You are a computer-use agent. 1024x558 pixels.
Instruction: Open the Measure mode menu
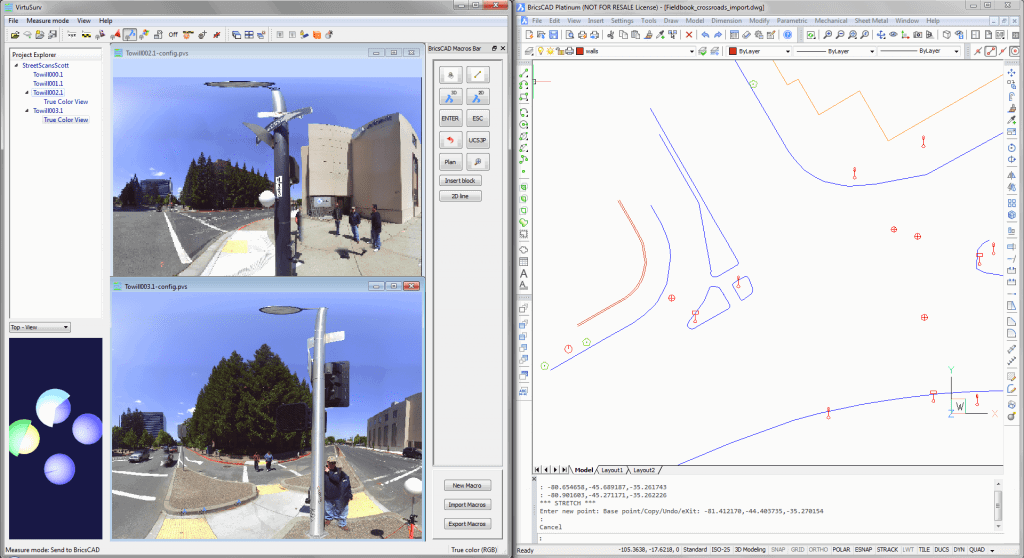(47, 20)
